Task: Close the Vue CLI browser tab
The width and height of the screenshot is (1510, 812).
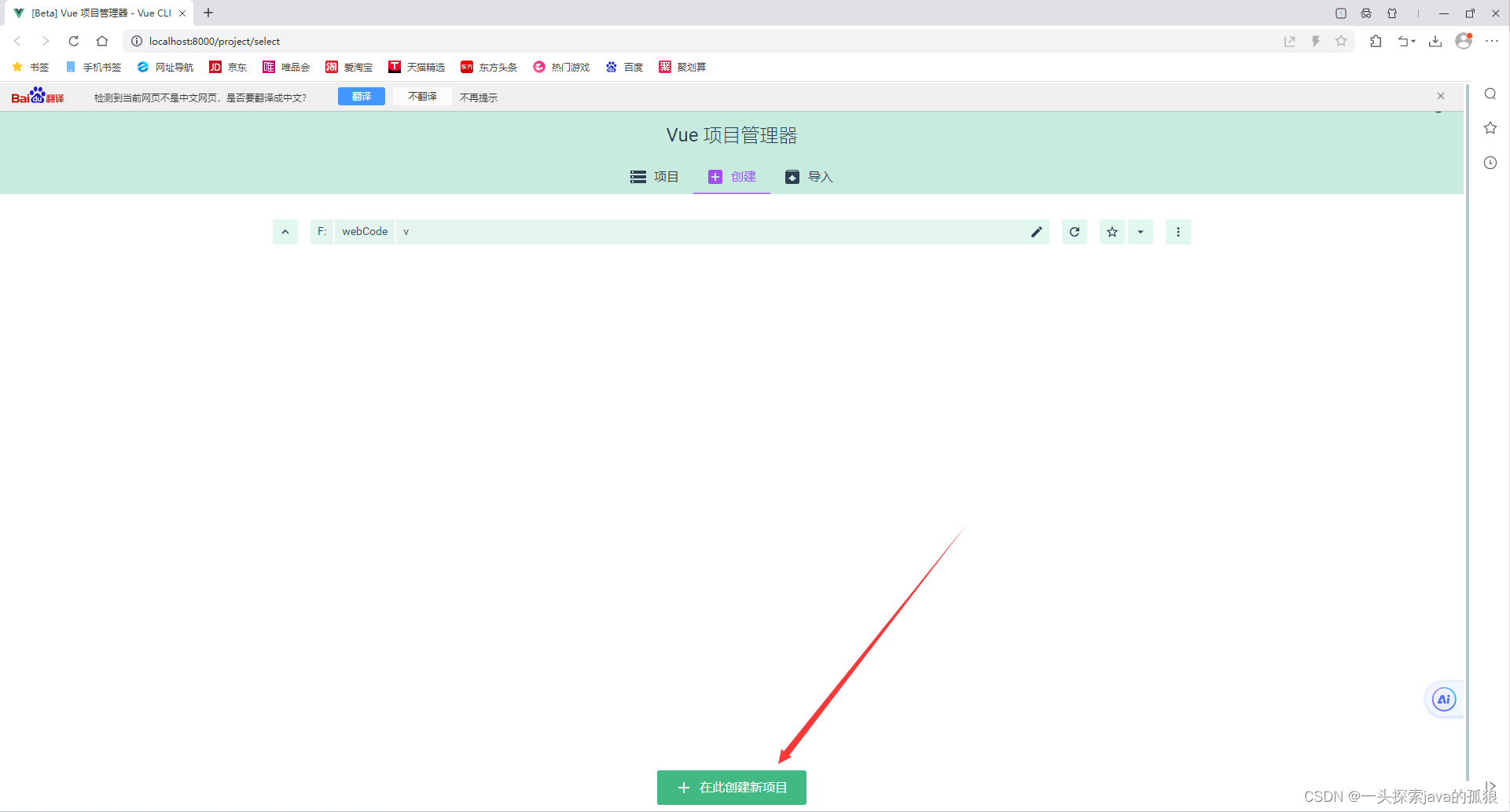Action: pyautogui.click(x=182, y=13)
